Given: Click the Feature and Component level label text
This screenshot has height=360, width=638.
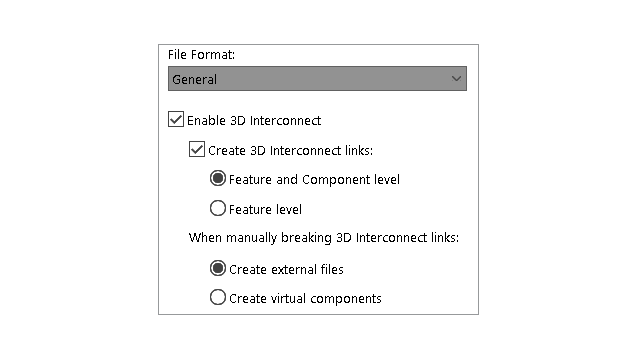Looking at the screenshot, I should tap(314, 179).
